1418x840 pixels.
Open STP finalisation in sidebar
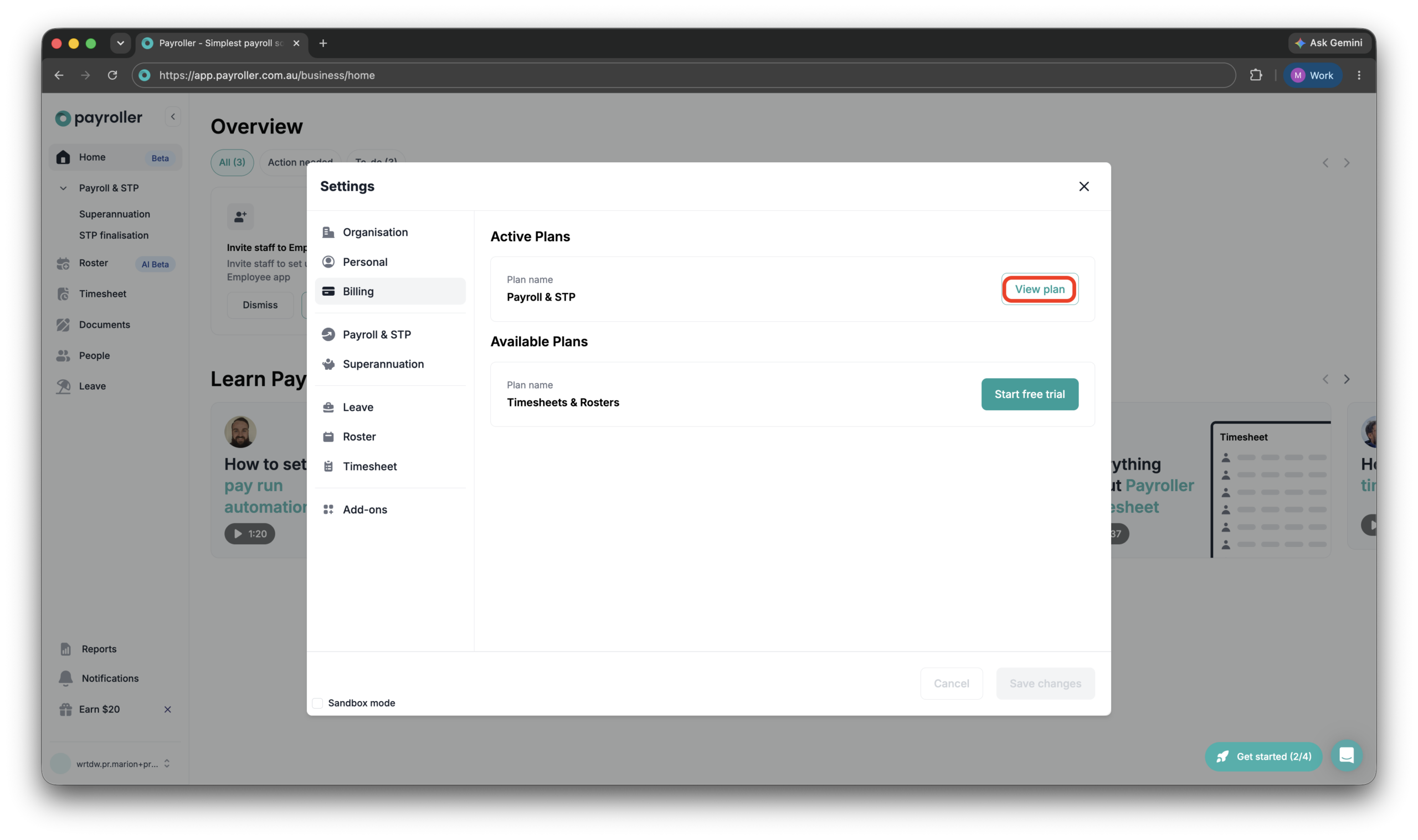click(114, 235)
